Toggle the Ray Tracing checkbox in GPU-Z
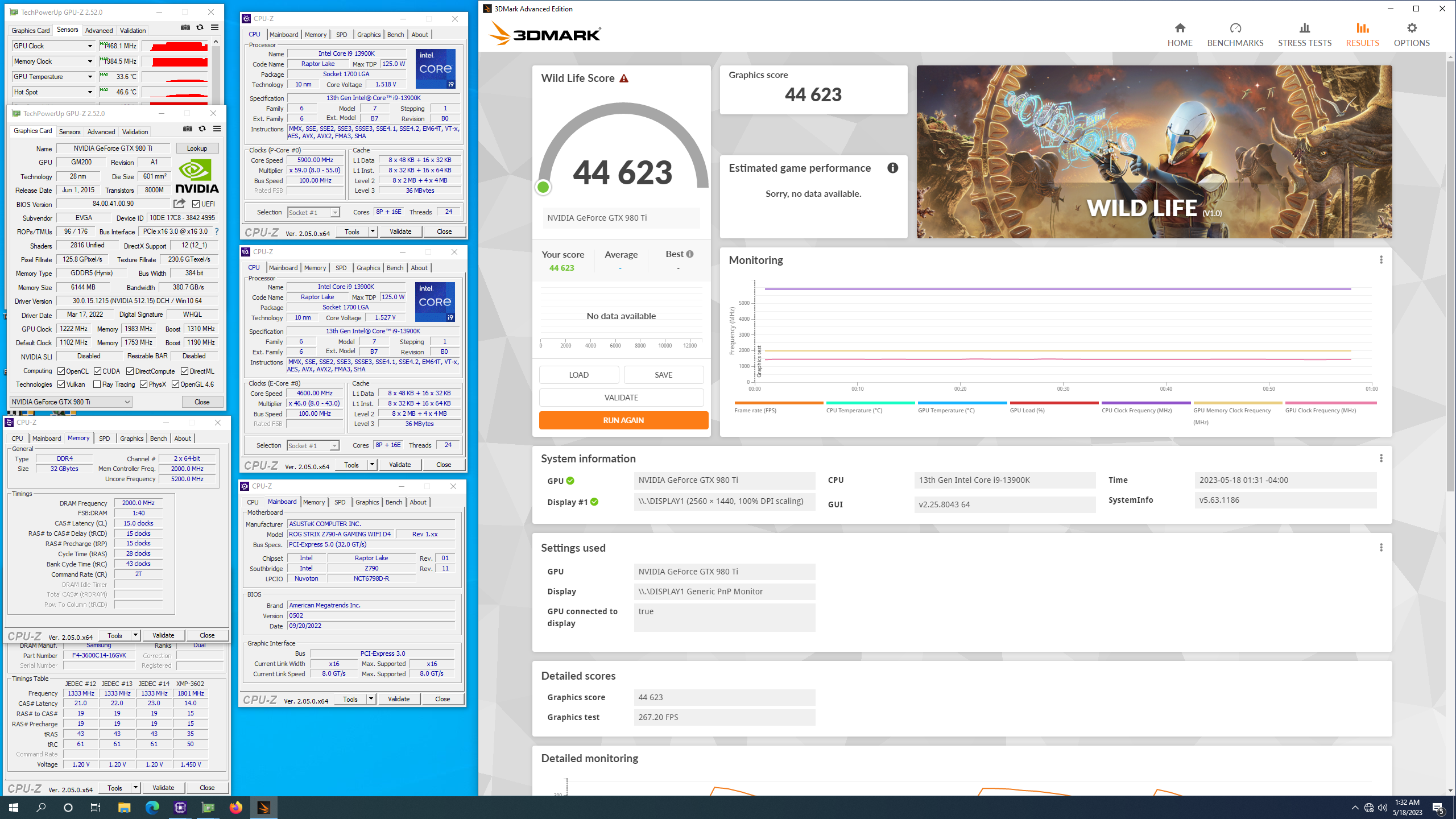Viewport: 1456px width, 819px height. [97, 384]
